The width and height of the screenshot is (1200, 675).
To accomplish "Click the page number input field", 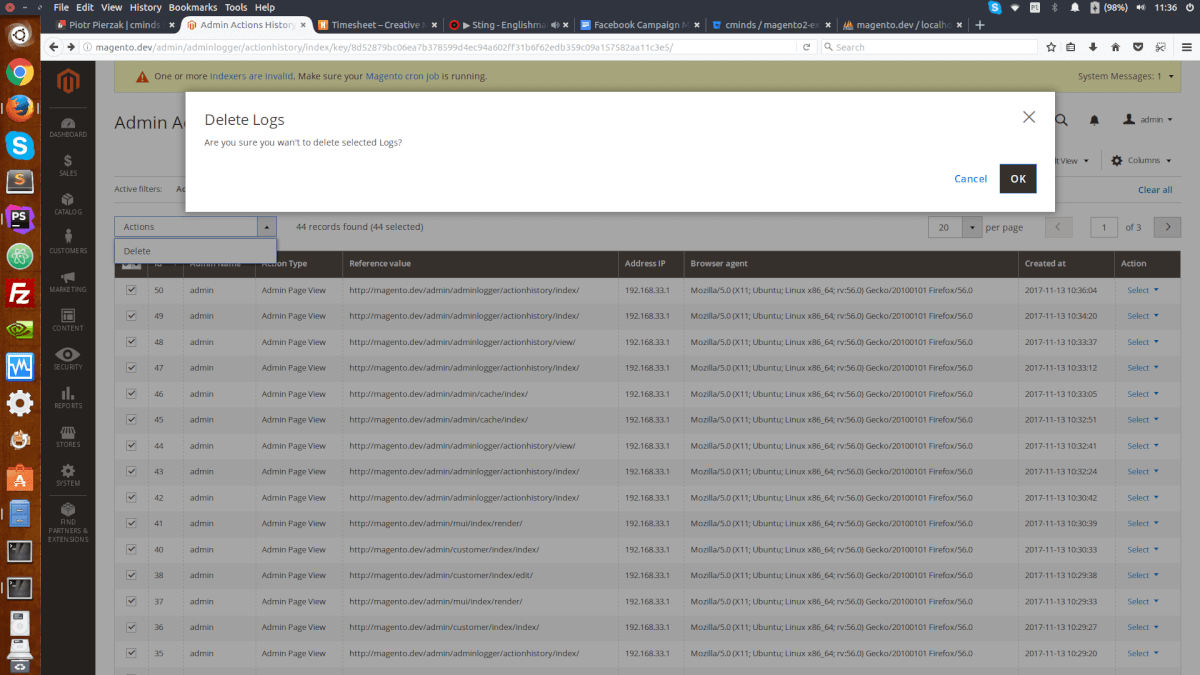I will [x=1103, y=227].
